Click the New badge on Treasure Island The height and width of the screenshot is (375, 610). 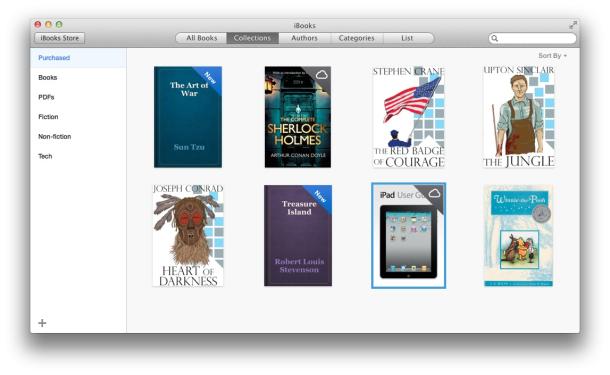coord(320,197)
